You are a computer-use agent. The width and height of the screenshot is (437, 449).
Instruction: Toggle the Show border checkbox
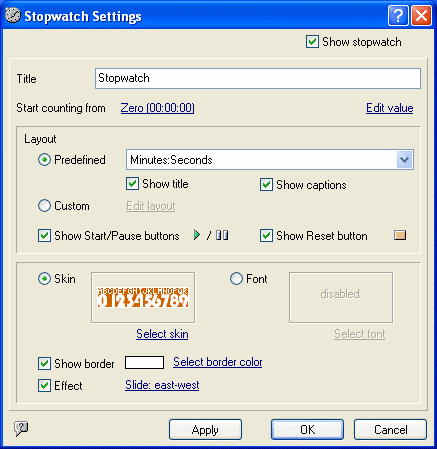pyautogui.click(x=44, y=363)
